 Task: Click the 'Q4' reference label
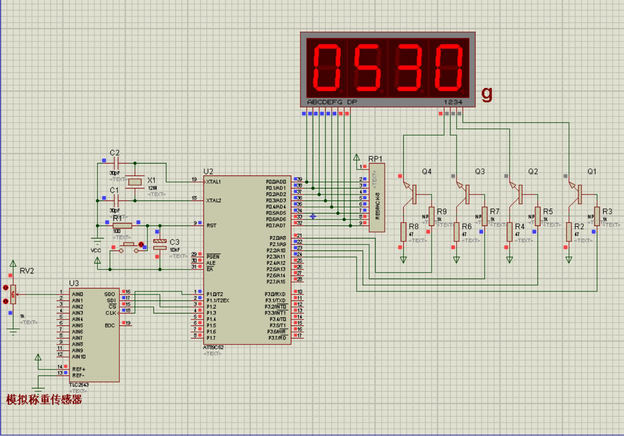tap(427, 171)
